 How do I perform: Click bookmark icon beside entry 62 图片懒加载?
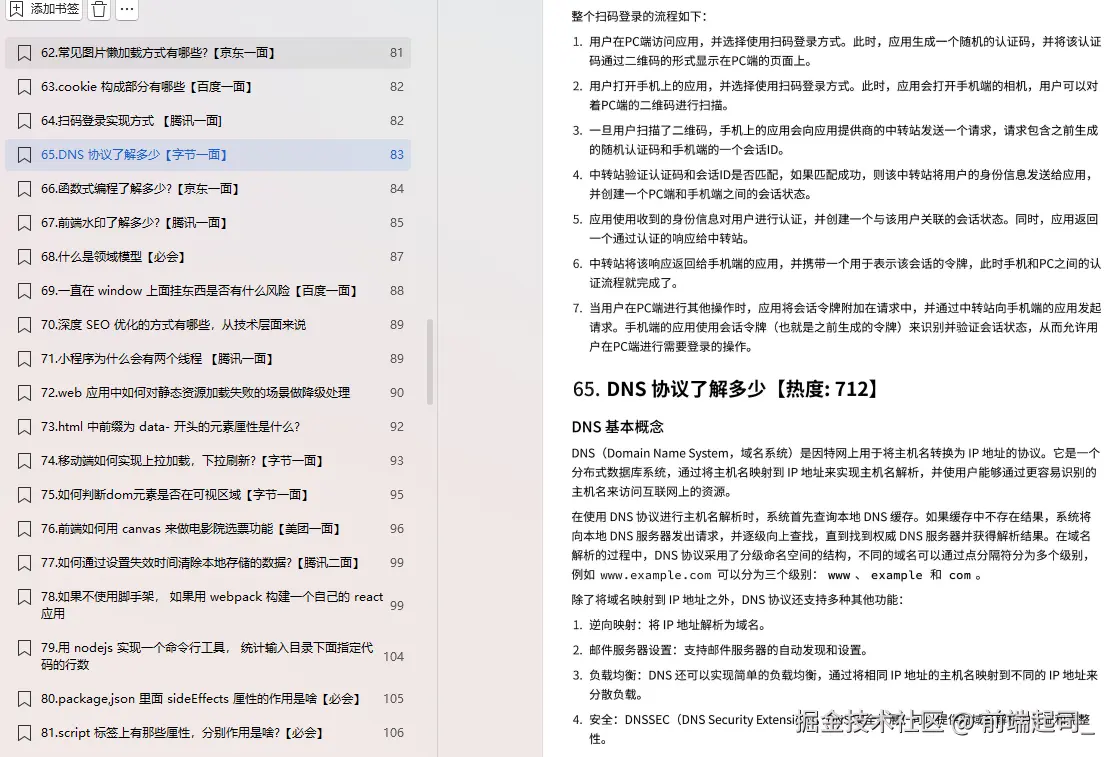25,52
